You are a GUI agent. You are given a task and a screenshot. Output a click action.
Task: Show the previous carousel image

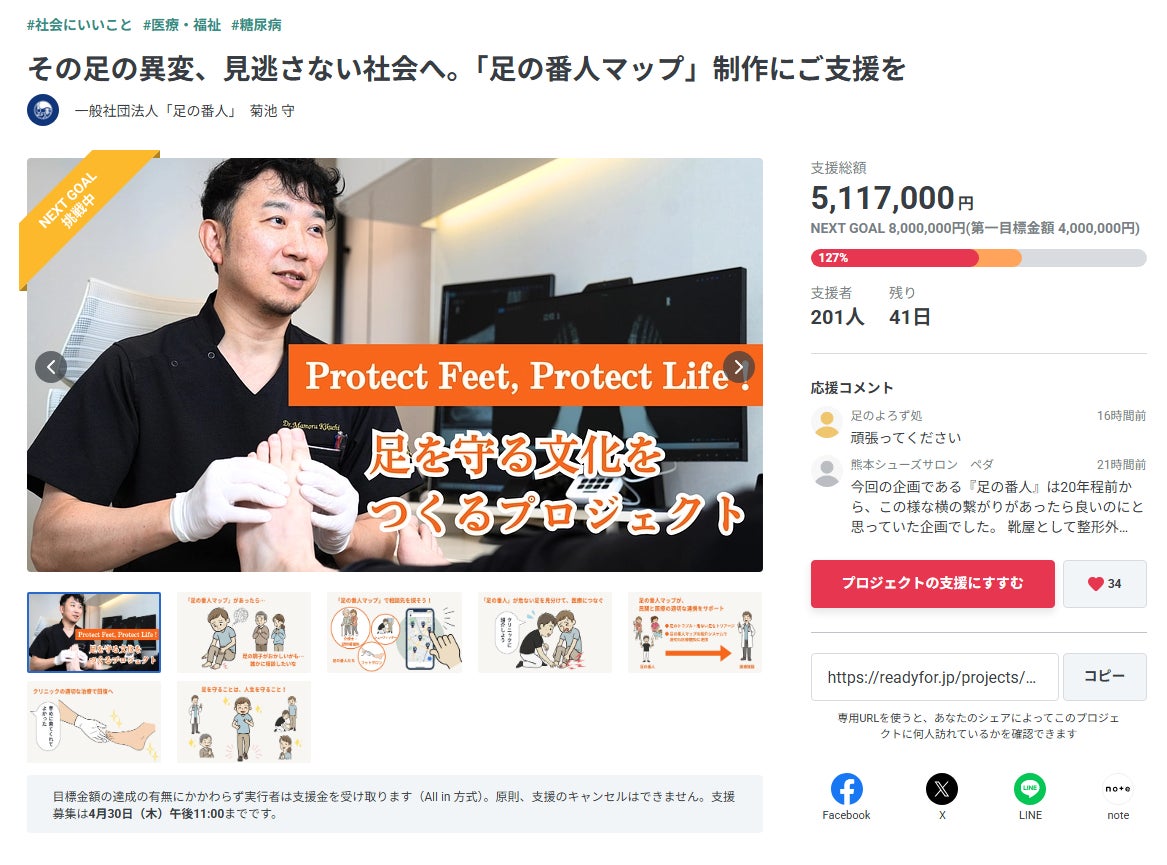pos(51,367)
